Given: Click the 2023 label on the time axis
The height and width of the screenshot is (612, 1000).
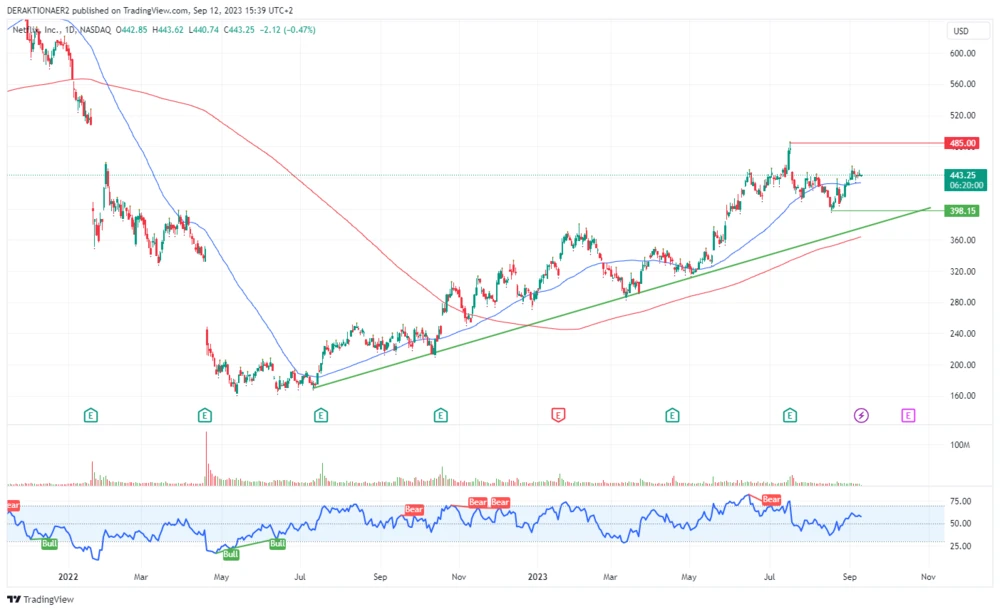Looking at the screenshot, I should click(x=537, y=577).
